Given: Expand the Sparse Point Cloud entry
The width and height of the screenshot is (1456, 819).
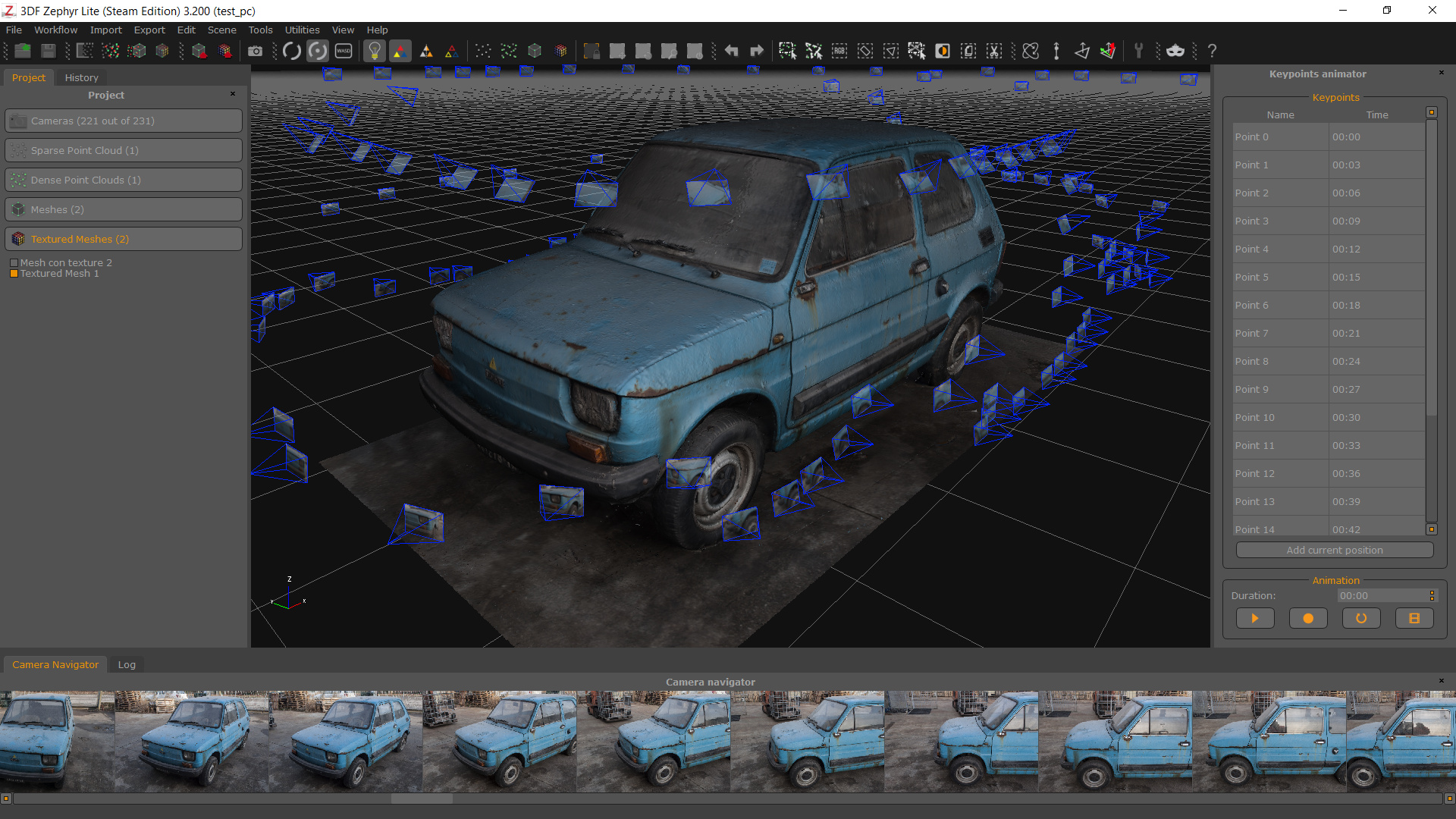Looking at the screenshot, I should [x=123, y=149].
